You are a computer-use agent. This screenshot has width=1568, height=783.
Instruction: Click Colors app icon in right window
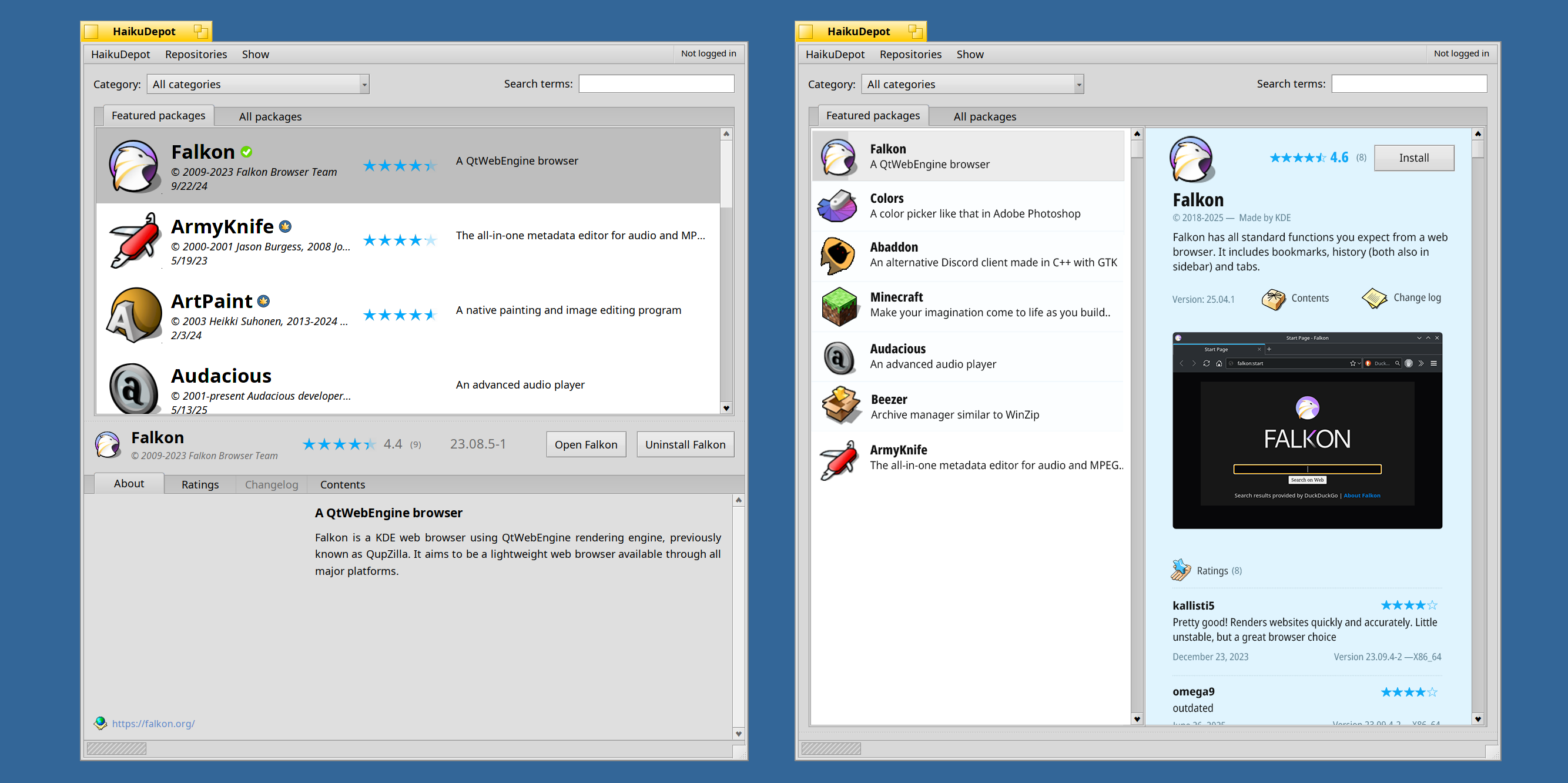837,206
